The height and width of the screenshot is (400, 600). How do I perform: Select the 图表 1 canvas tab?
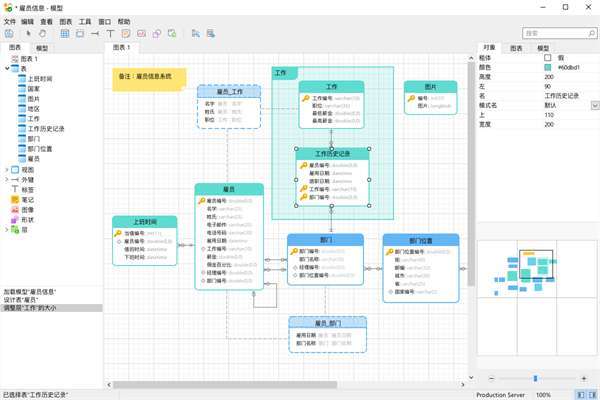coord(122,47)
